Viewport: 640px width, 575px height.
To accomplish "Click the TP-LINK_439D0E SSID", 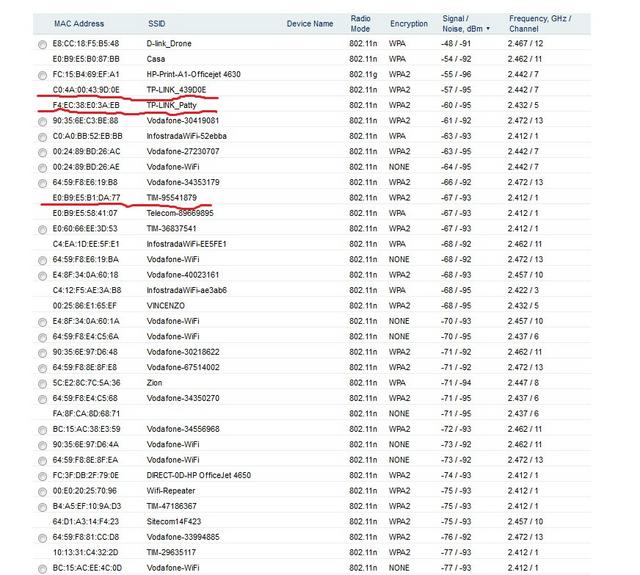I will pos(176,90).
